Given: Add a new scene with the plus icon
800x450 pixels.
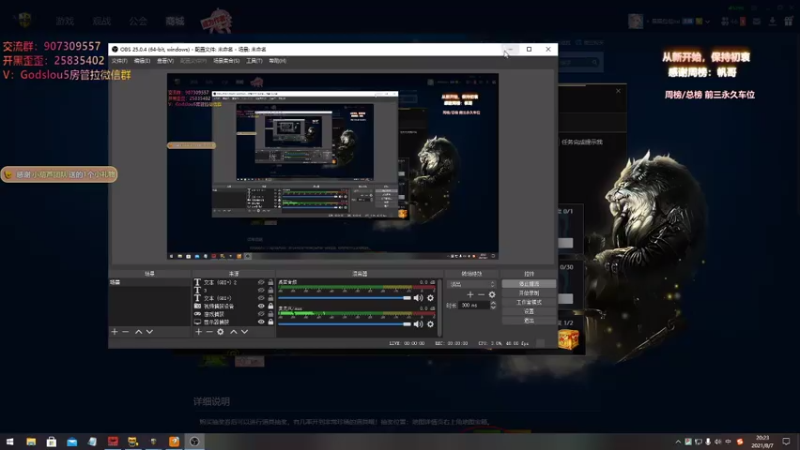Looking at the screenshot, I should click(114, 332).
